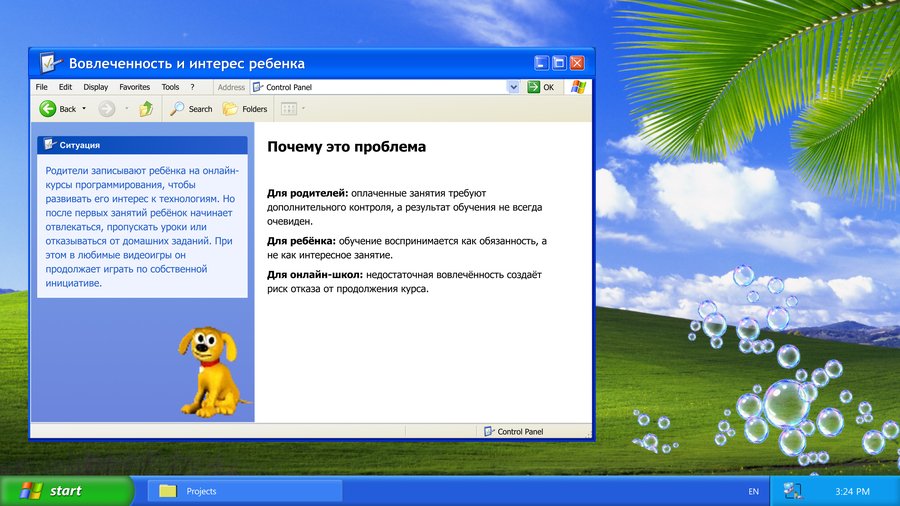900x506 pixels.
Task: Open the Display menu
Action: [x=95, y=87]
